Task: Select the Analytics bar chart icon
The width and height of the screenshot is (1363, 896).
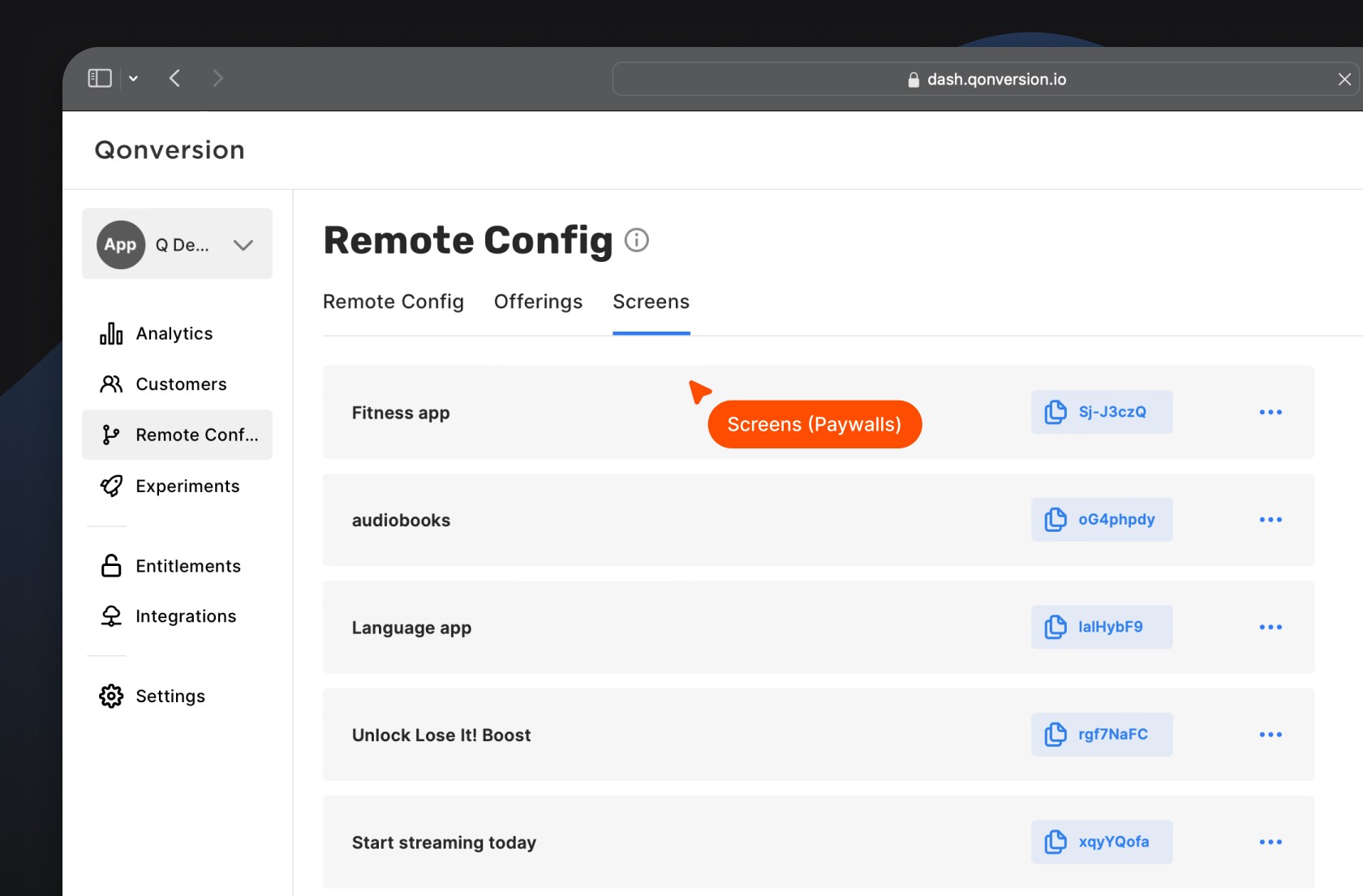Action: pyautogui.click(x=110, y=332)
